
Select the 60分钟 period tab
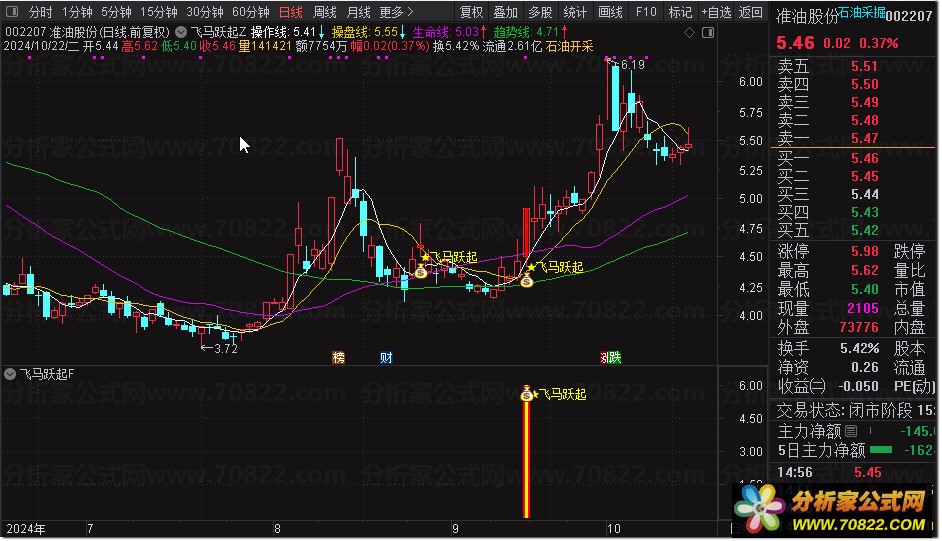251,12
